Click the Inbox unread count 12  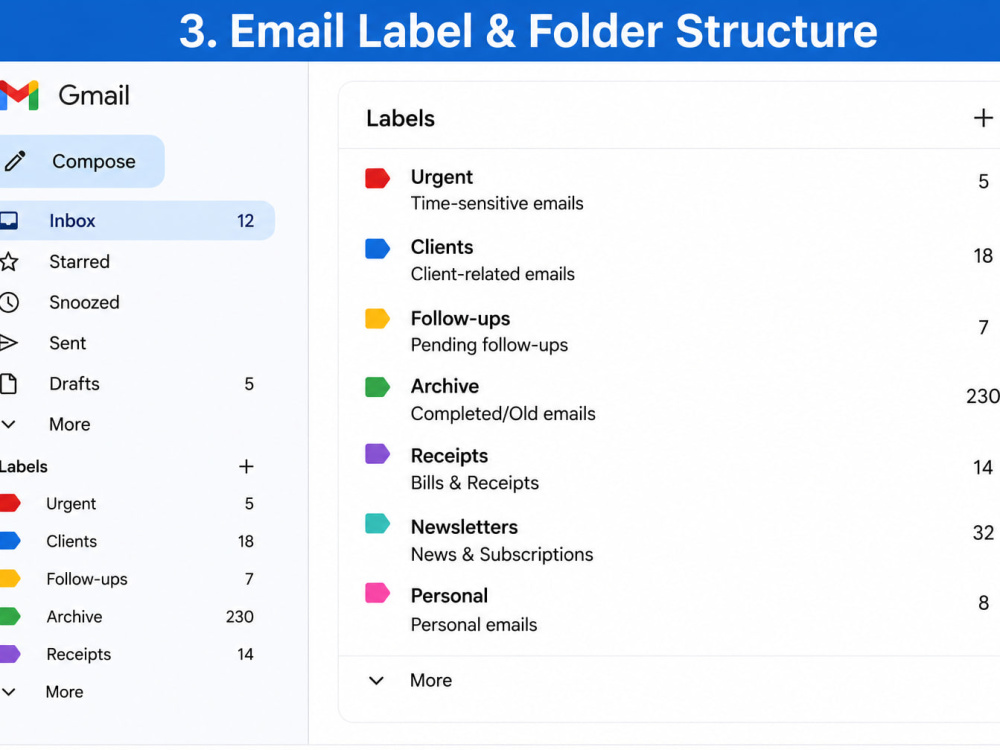pos(246,221)
